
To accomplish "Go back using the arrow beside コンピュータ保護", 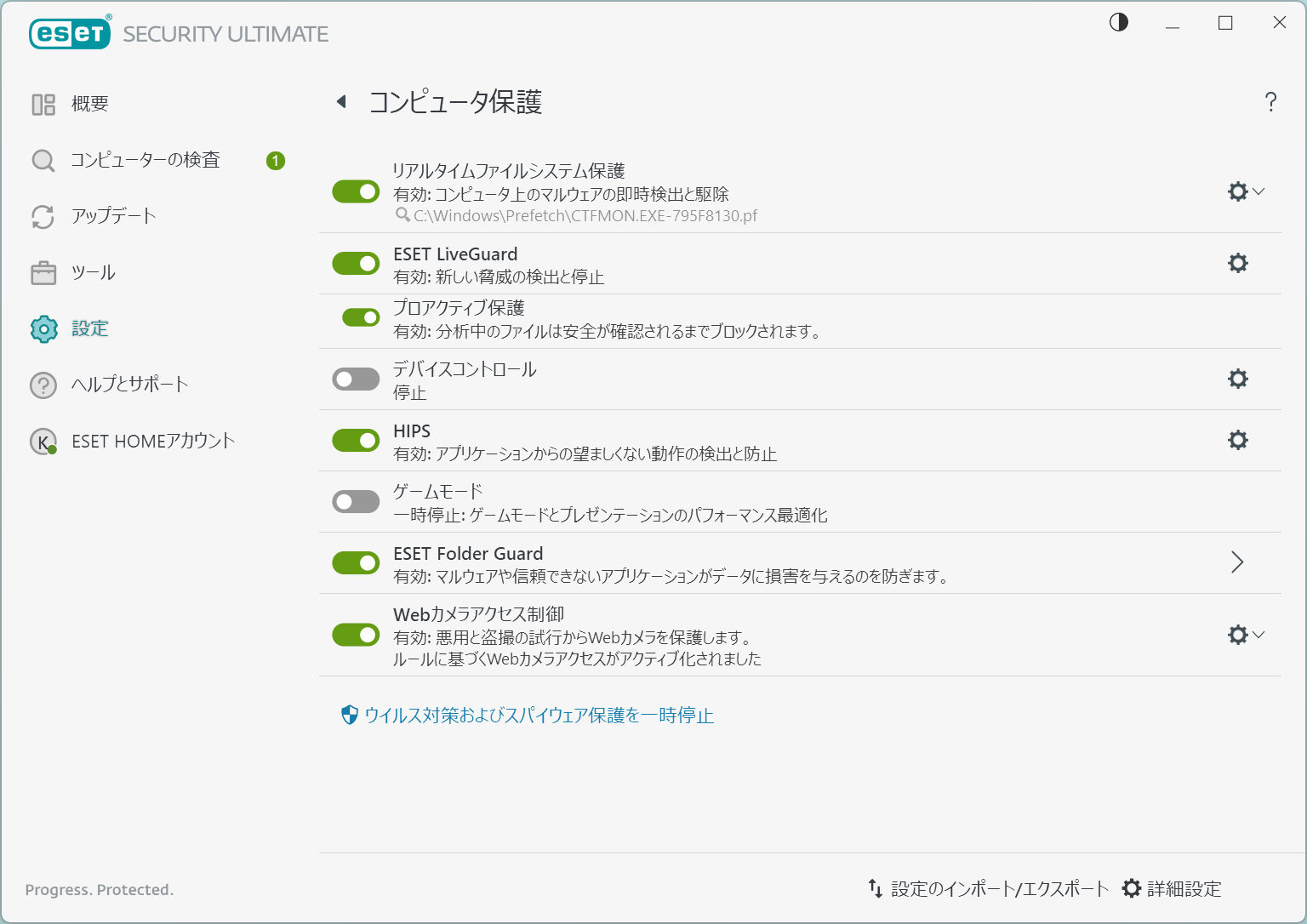I will tap(341, 102).
